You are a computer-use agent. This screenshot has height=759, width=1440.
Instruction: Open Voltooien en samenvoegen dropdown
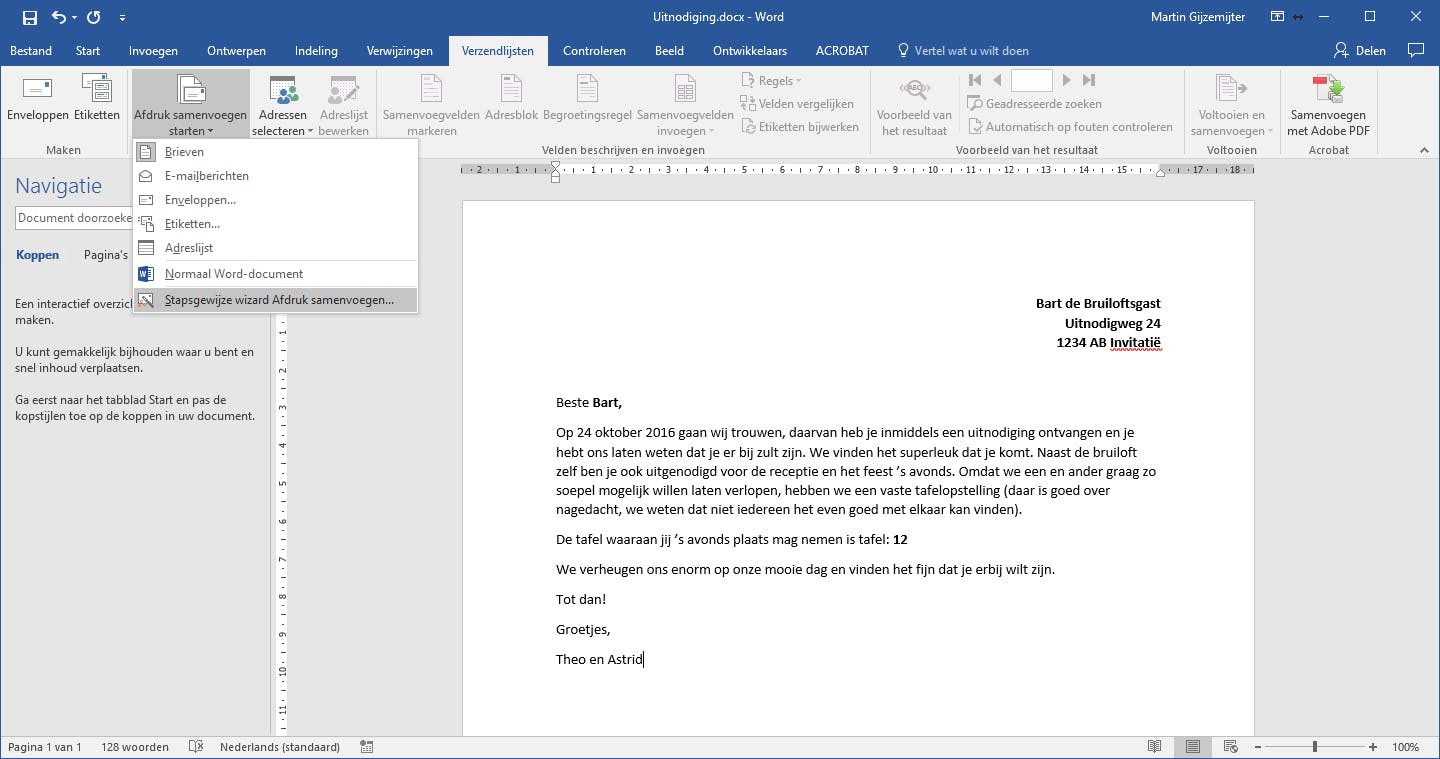[x=1232, y=105]
